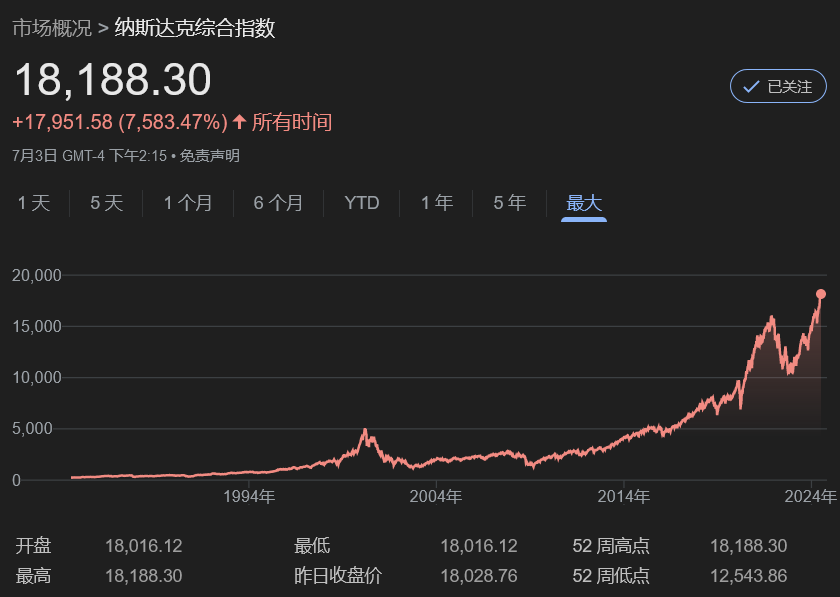
Task: Toggle the 已关注 following button
Action: [x=778, y=86]
